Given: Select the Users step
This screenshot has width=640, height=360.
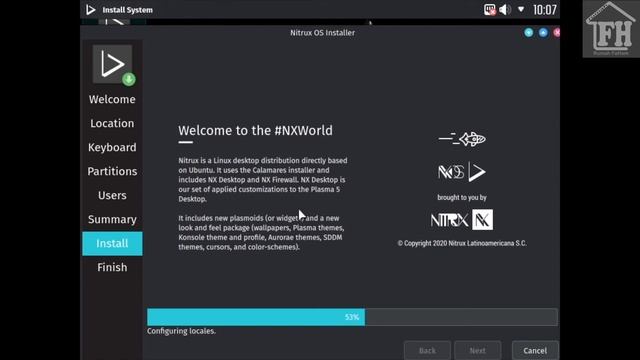Looking at the screenshot, I should (x=112, y=196).
